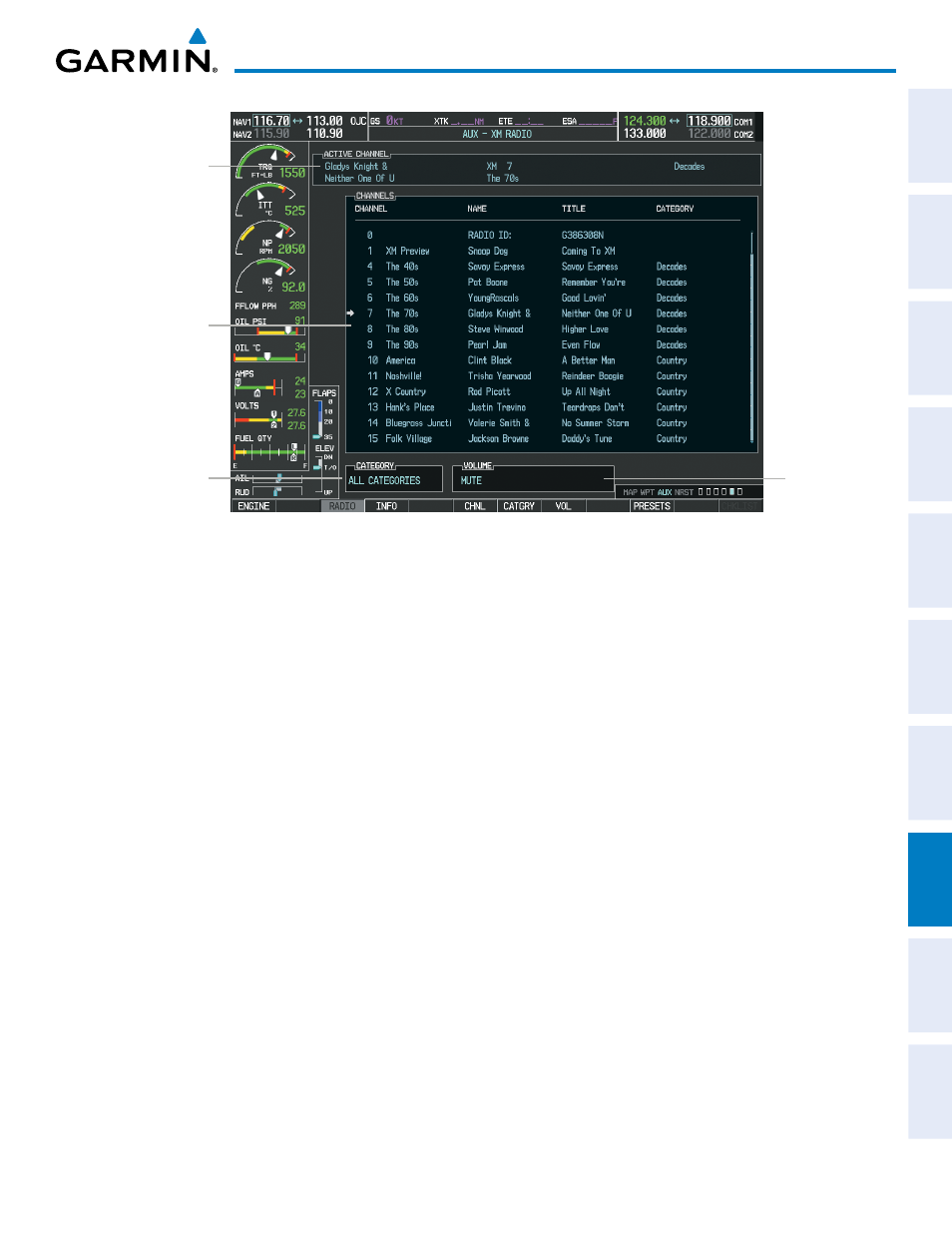952x1233 pixels.
Task: Select the CHNL softkey
Action: coord(475,506)
